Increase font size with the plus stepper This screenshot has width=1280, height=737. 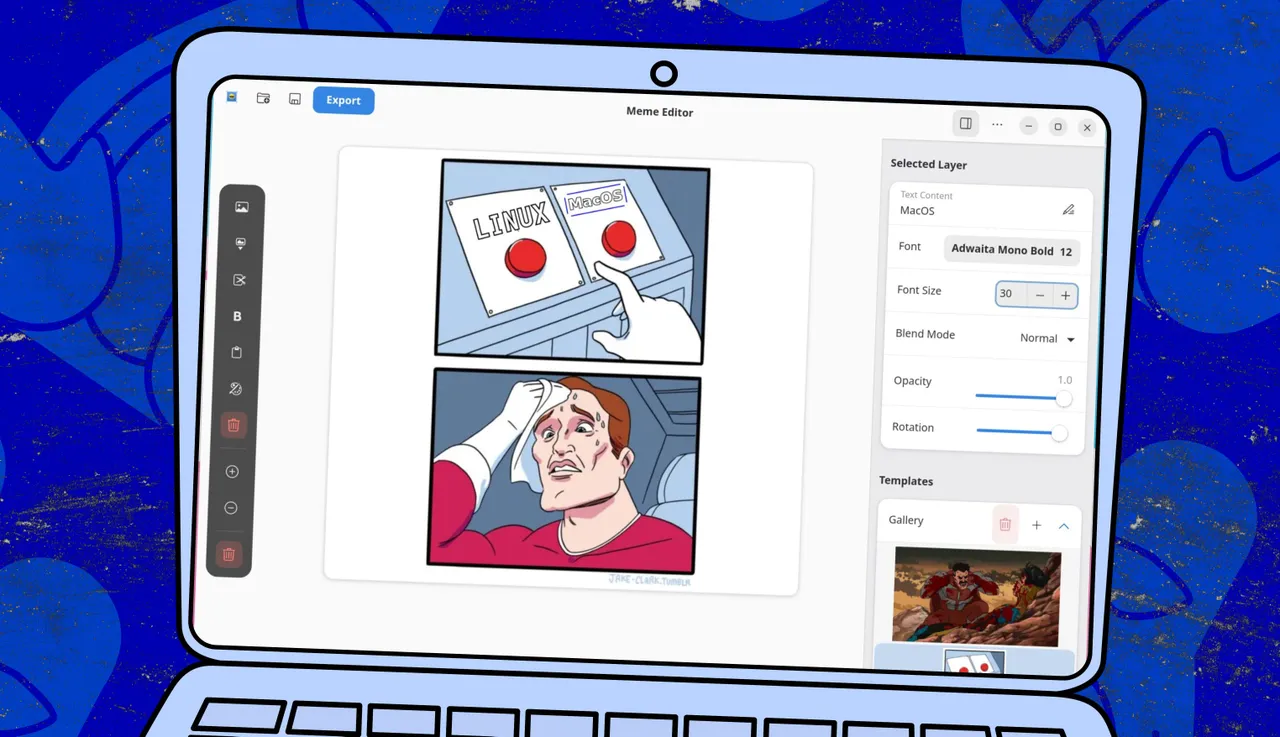pos(1065,296)
